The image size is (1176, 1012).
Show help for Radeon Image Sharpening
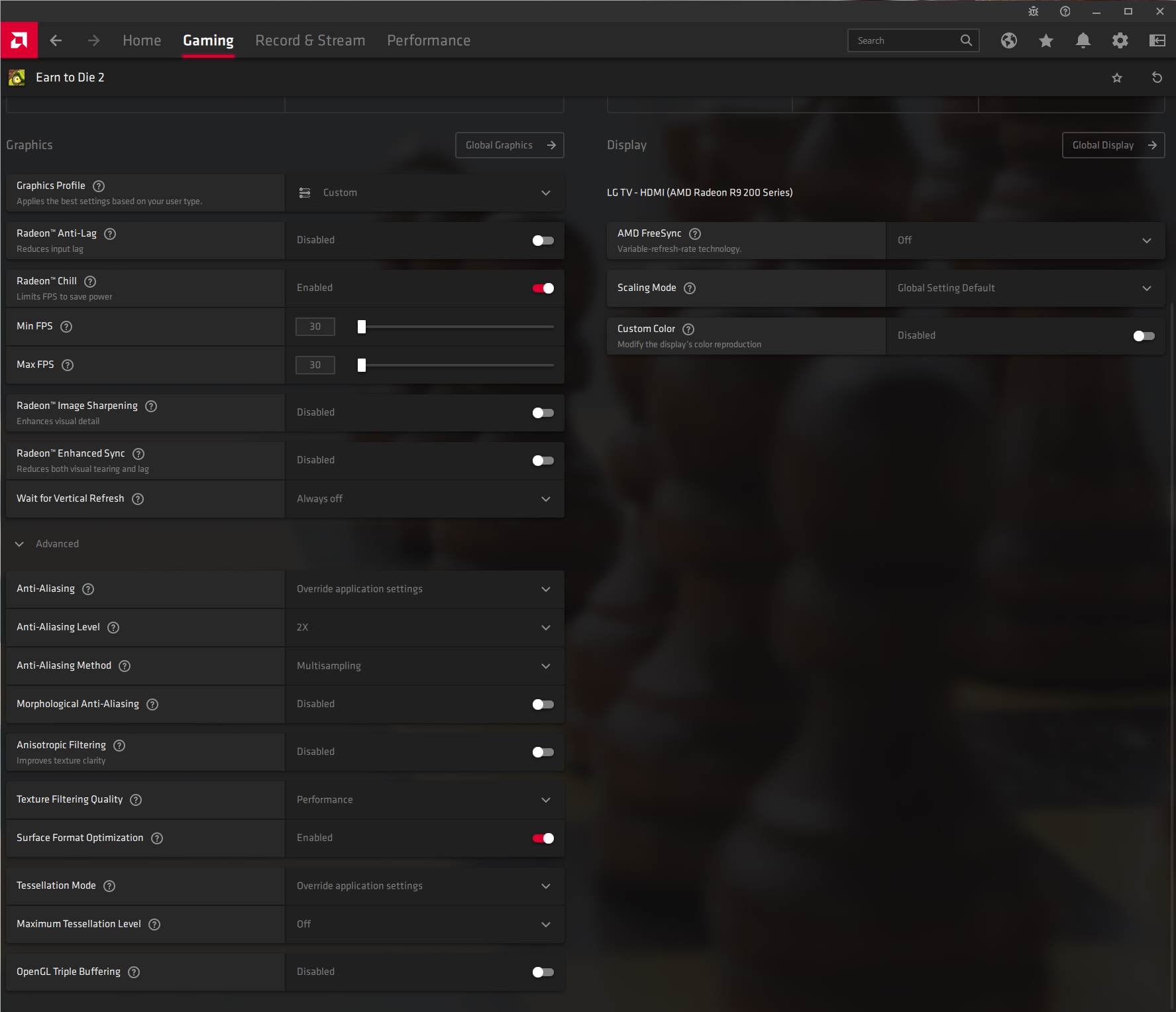[x=151, y=406]
